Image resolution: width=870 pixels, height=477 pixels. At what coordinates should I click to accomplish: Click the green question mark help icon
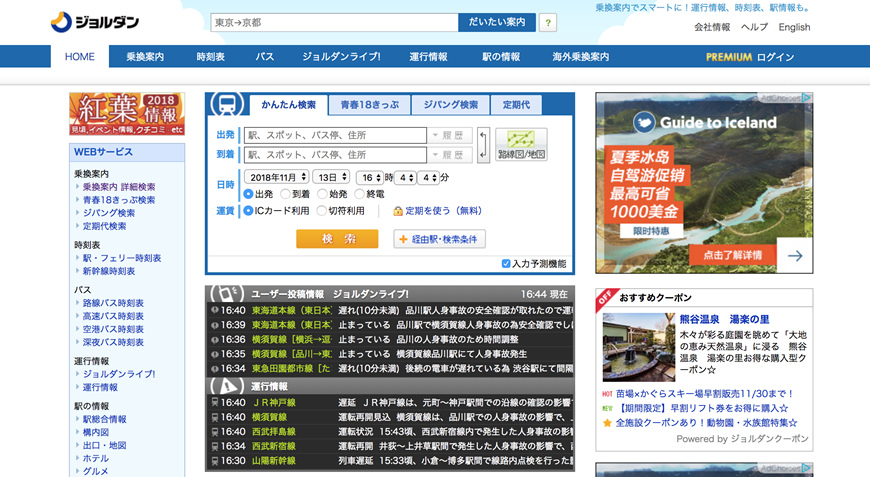(548, 23)
